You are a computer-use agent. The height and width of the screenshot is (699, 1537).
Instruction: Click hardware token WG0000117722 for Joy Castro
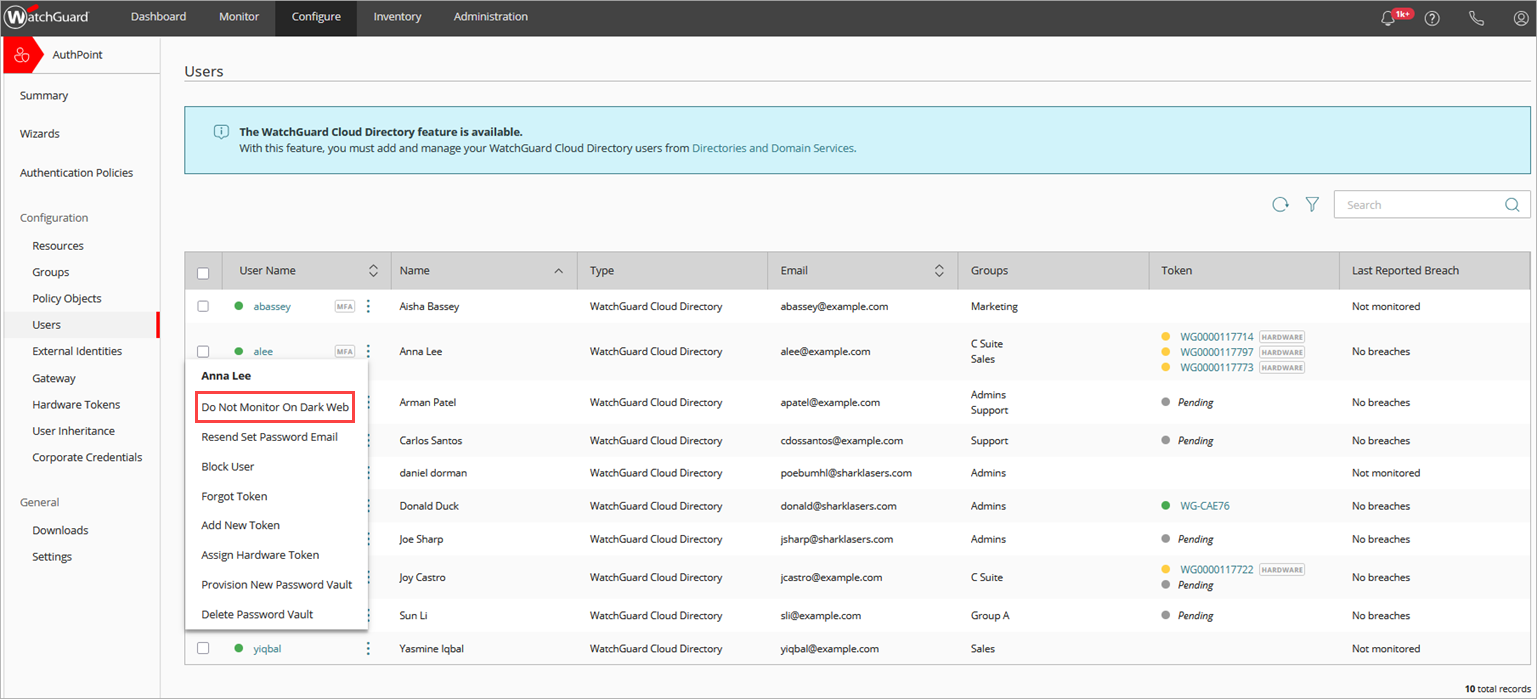(x=1218, y=569)
